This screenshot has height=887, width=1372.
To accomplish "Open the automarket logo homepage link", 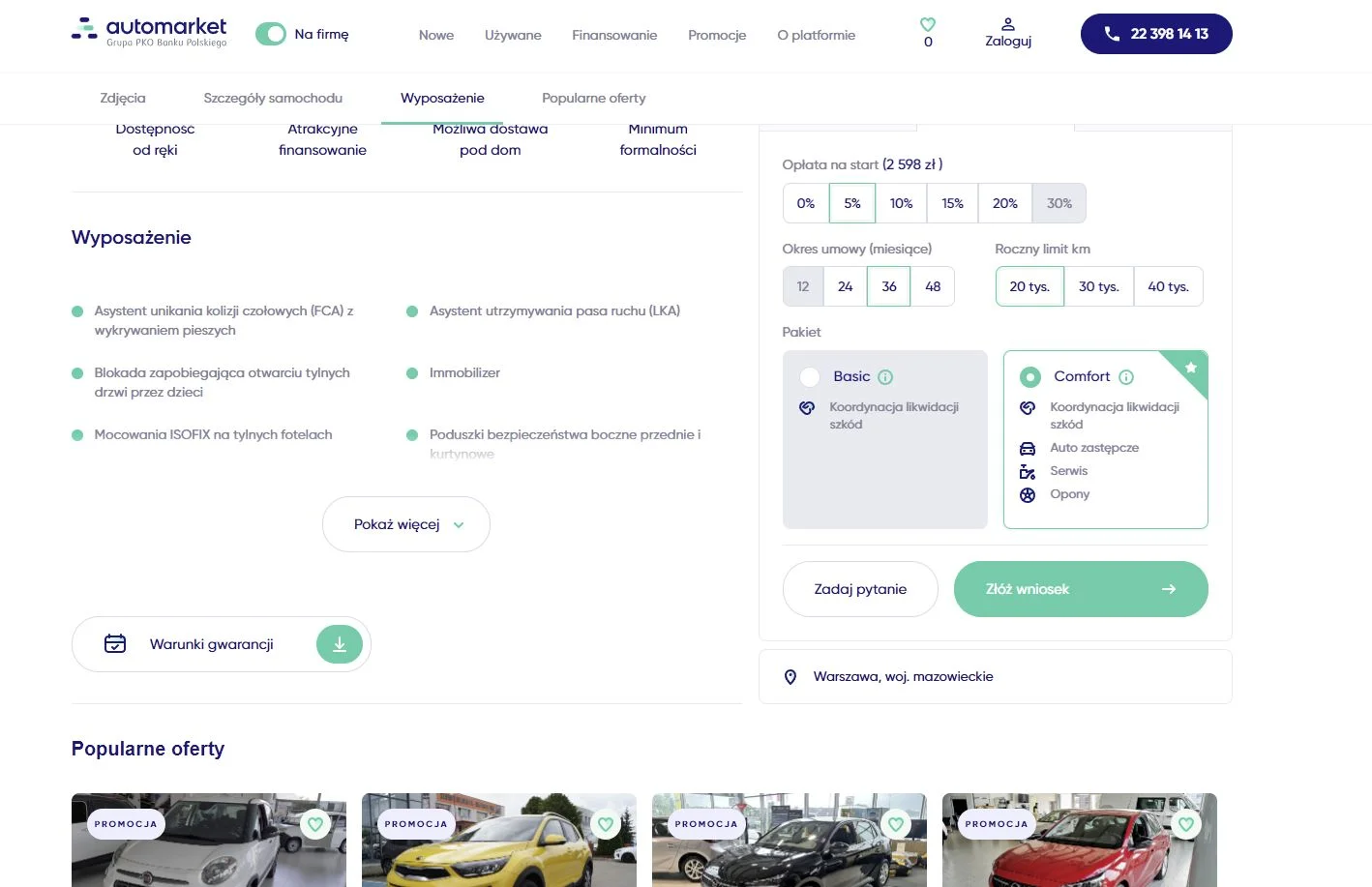I will click(149, 32).
